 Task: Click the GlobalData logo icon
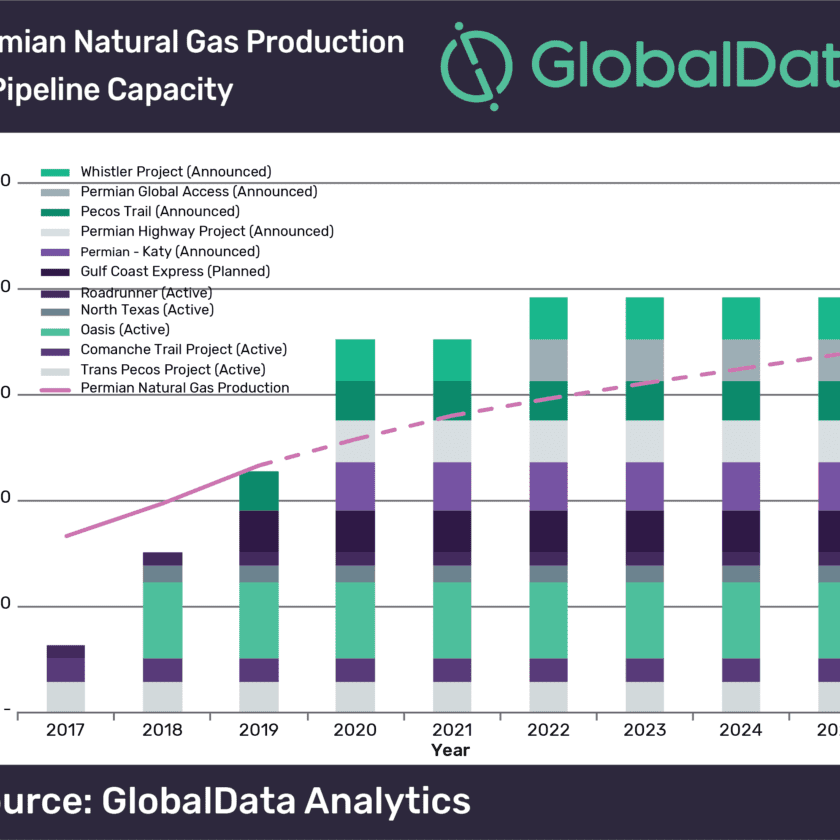coord(476,66)
